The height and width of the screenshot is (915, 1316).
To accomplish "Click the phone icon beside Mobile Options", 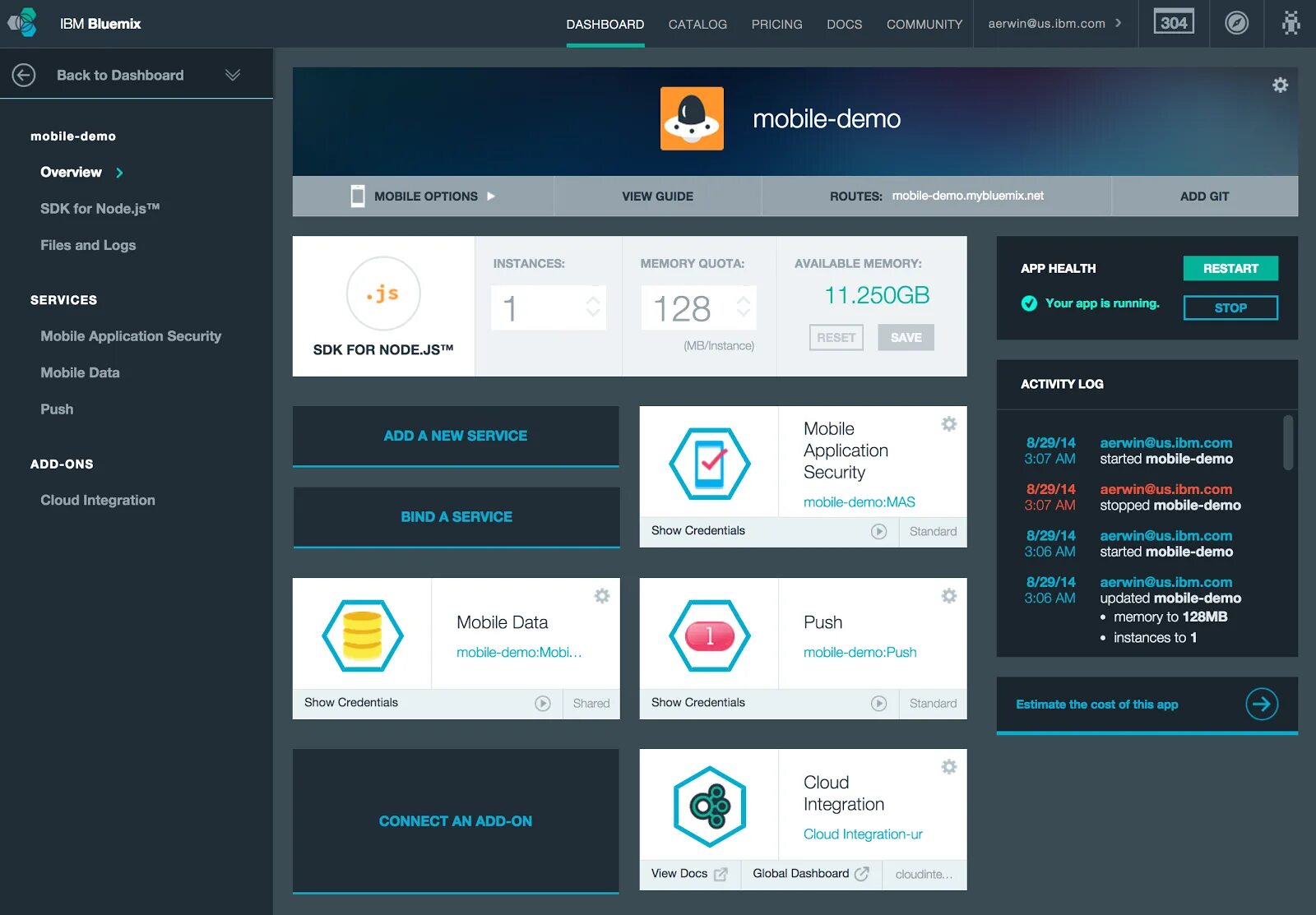I will tap(358, 196).
